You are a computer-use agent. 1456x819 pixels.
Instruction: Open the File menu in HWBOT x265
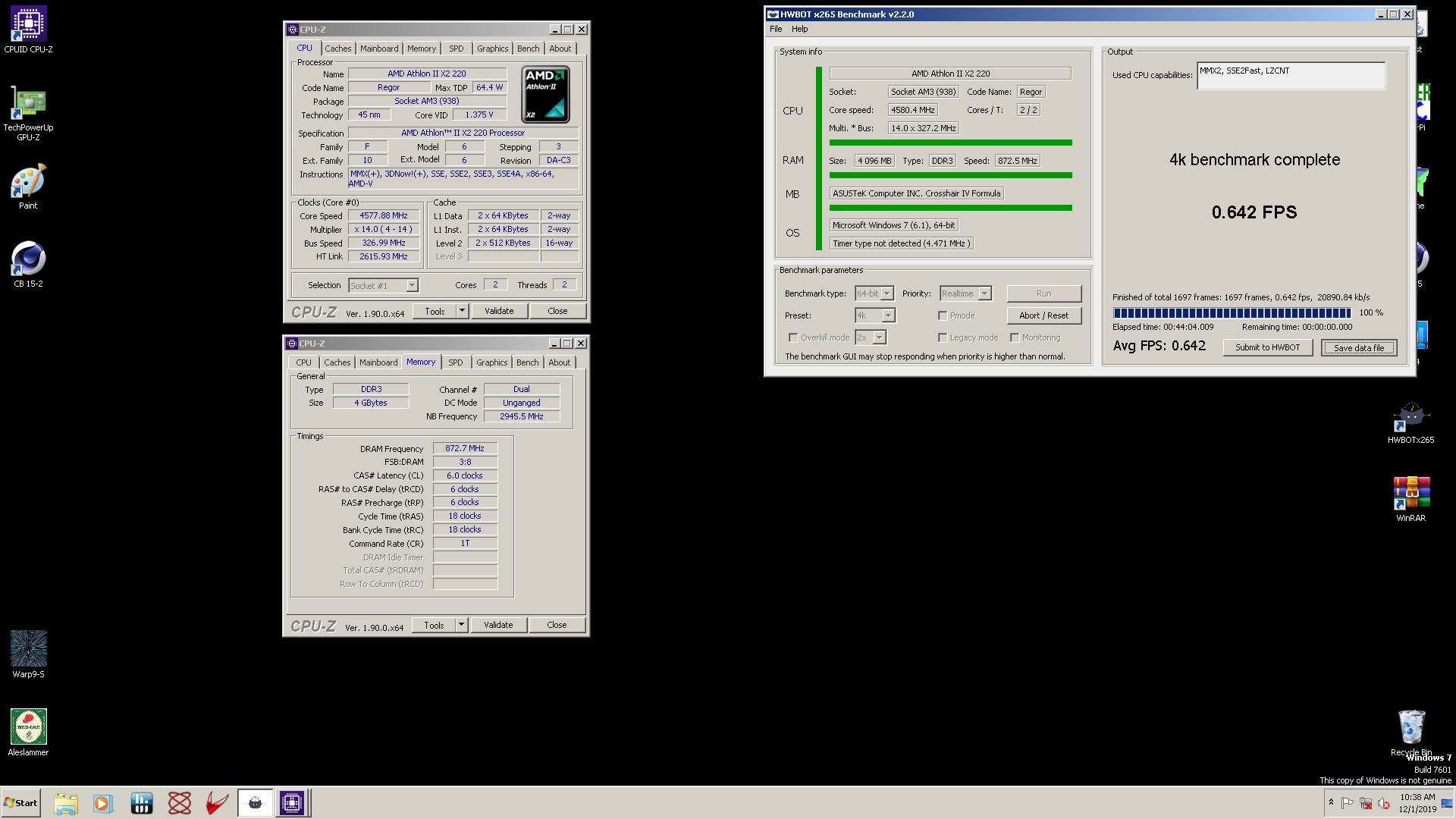pos(776,29)
